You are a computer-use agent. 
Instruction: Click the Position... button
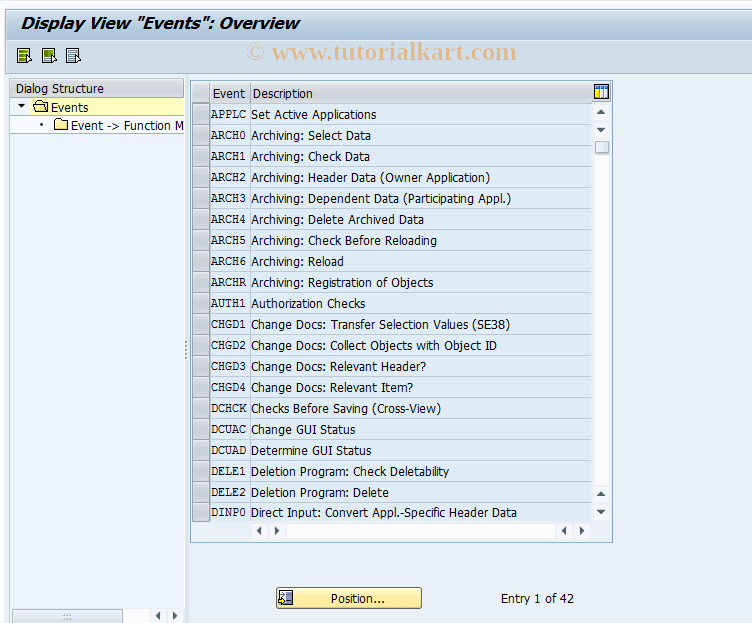pyautogui.click(x=349, y=598)
